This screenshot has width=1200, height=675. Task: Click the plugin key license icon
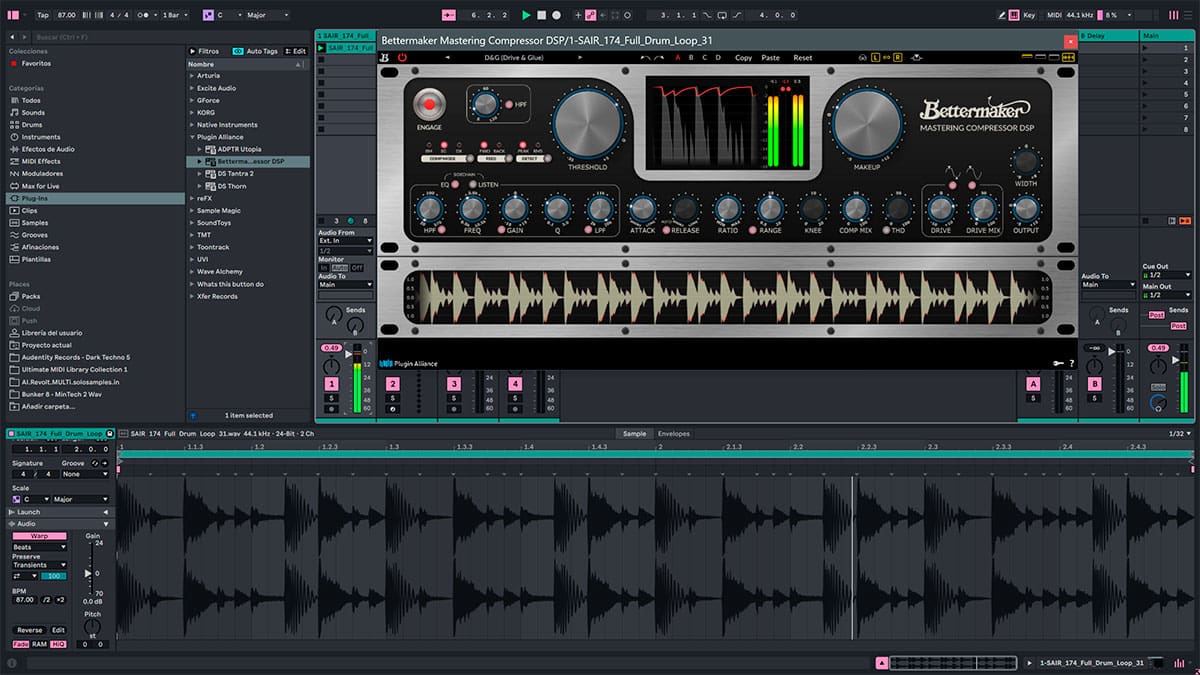coord(1056,364)
